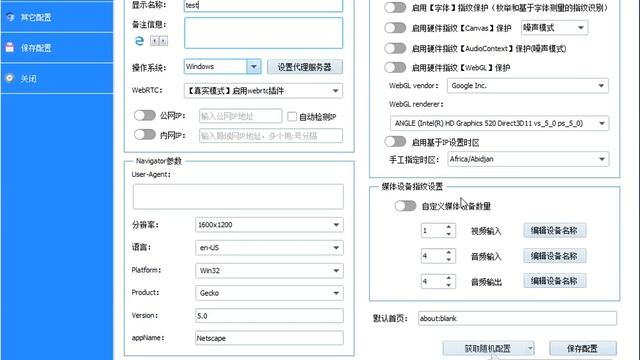The image size is (640, 360).
Task: Click the 保存配置 button at bottom right
Action: (x=582, y=348)
